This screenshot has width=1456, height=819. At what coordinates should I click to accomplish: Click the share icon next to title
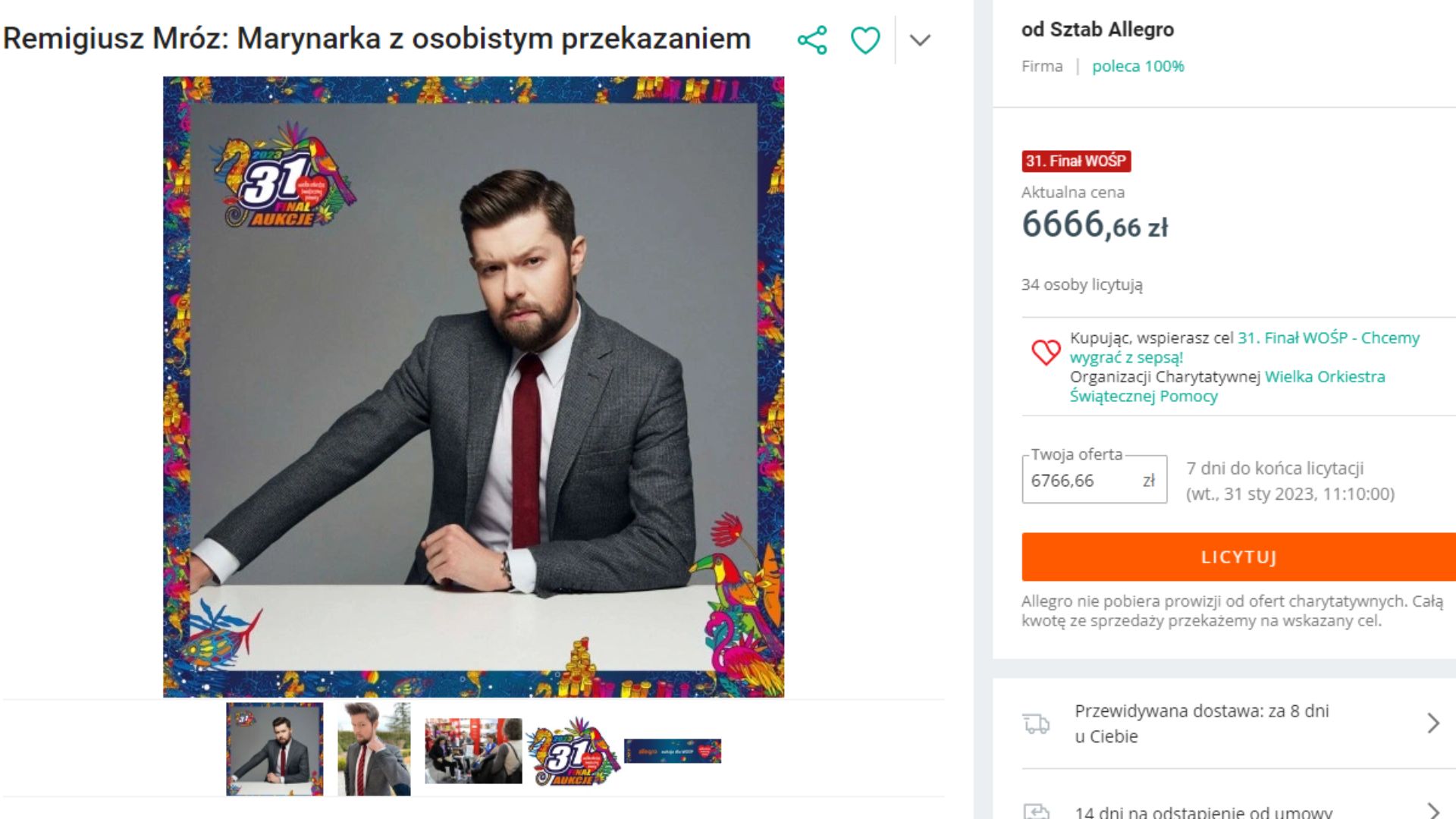pyautogui.click(x=812, y=40)
